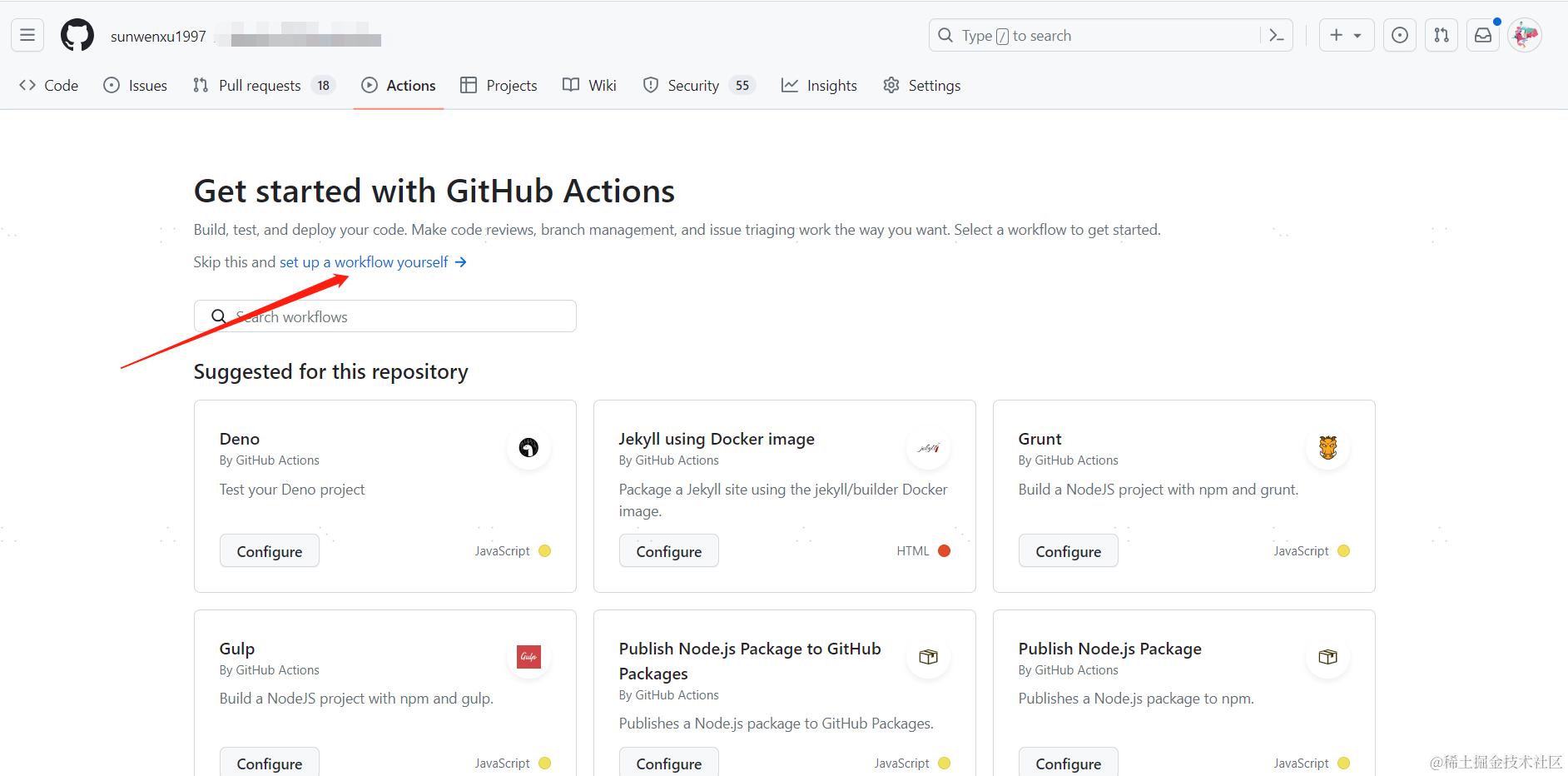Focus the Search workflows field
The width and height of the screenshot is (1568, 776).
pyautogui.click(x=385, y=316)
